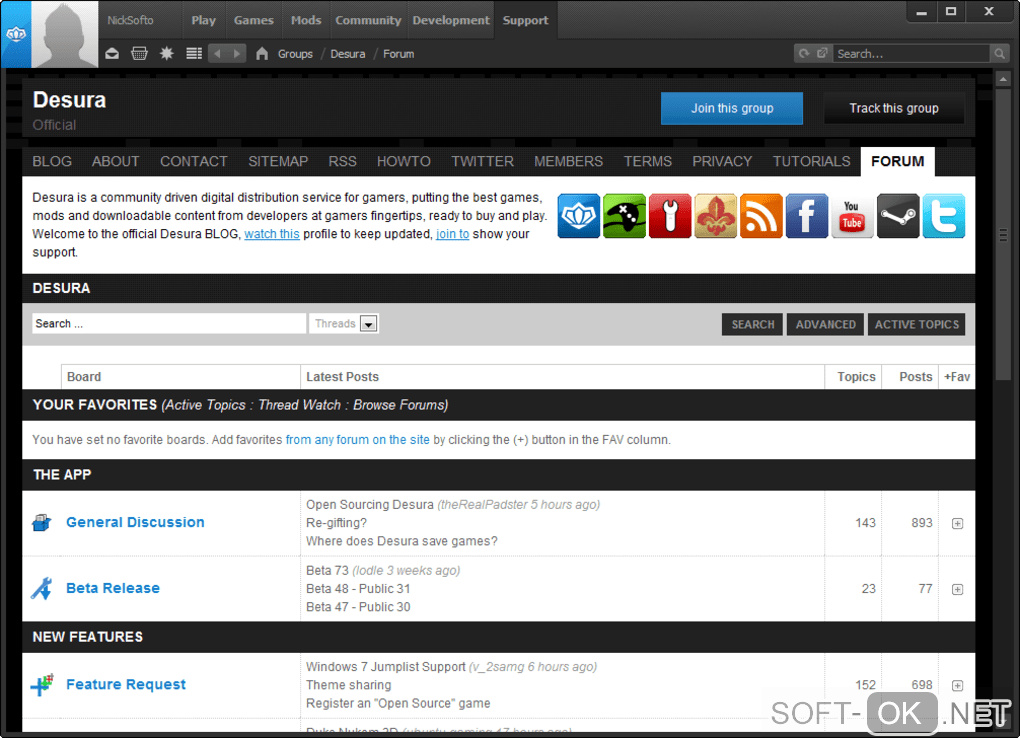Open the inbox envelope icon in toolbar
Screen dimensions: 1020x738
click(x=112, y=53)
